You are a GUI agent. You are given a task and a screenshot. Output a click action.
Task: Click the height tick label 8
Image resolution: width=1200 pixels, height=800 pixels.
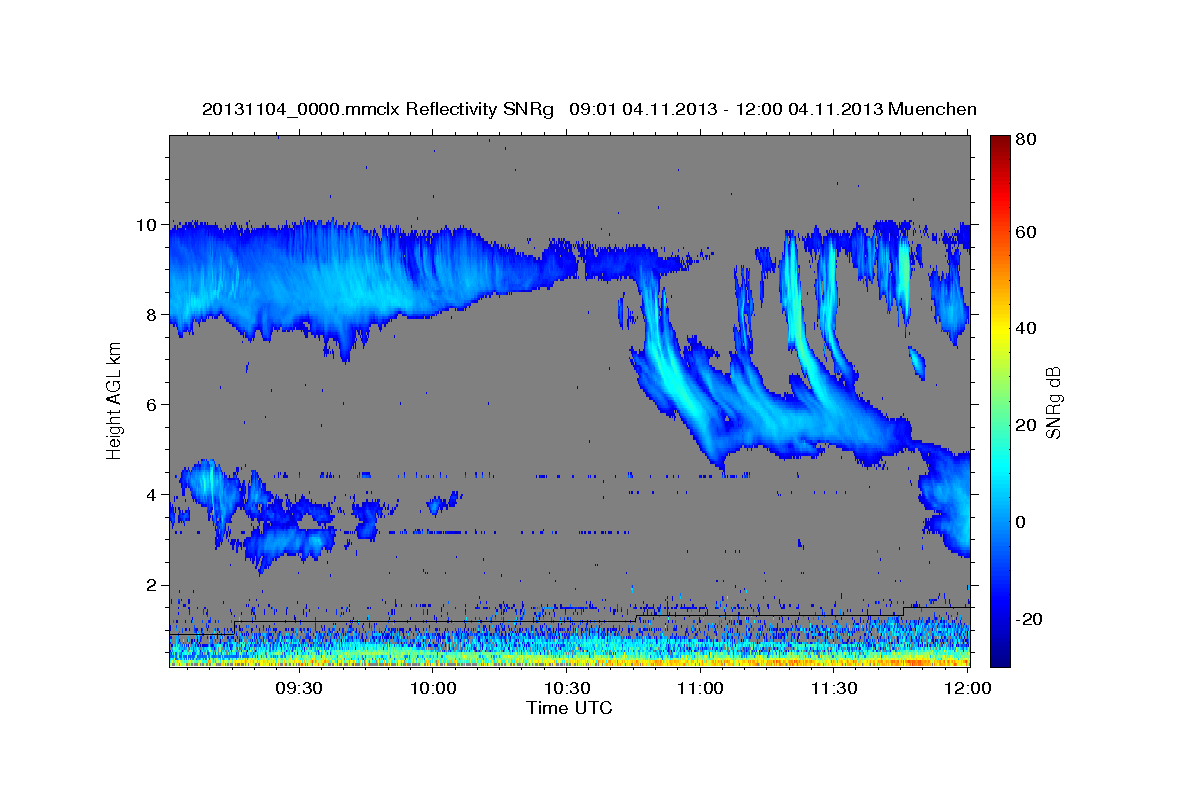pyautogui.click(x=154, y=315)
